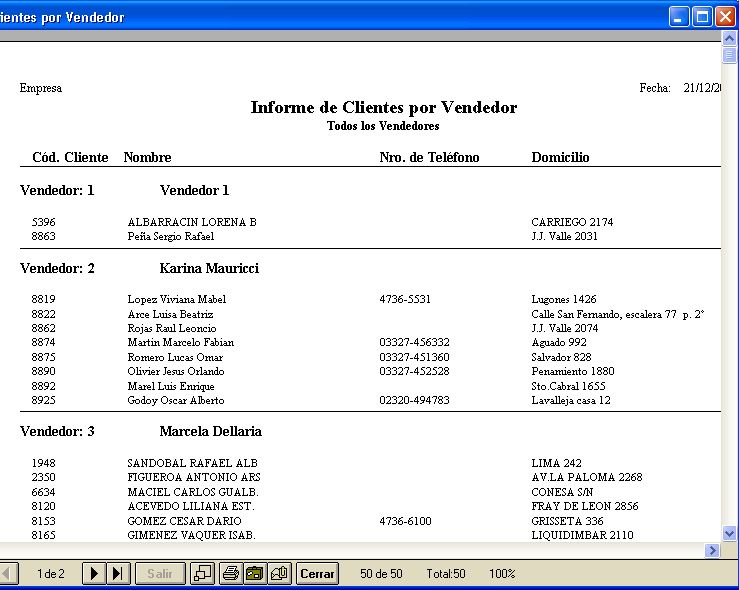The width and height of the screenshot is (739, 590).
Task: Jump to the last report page
Action: coord(118,574)
